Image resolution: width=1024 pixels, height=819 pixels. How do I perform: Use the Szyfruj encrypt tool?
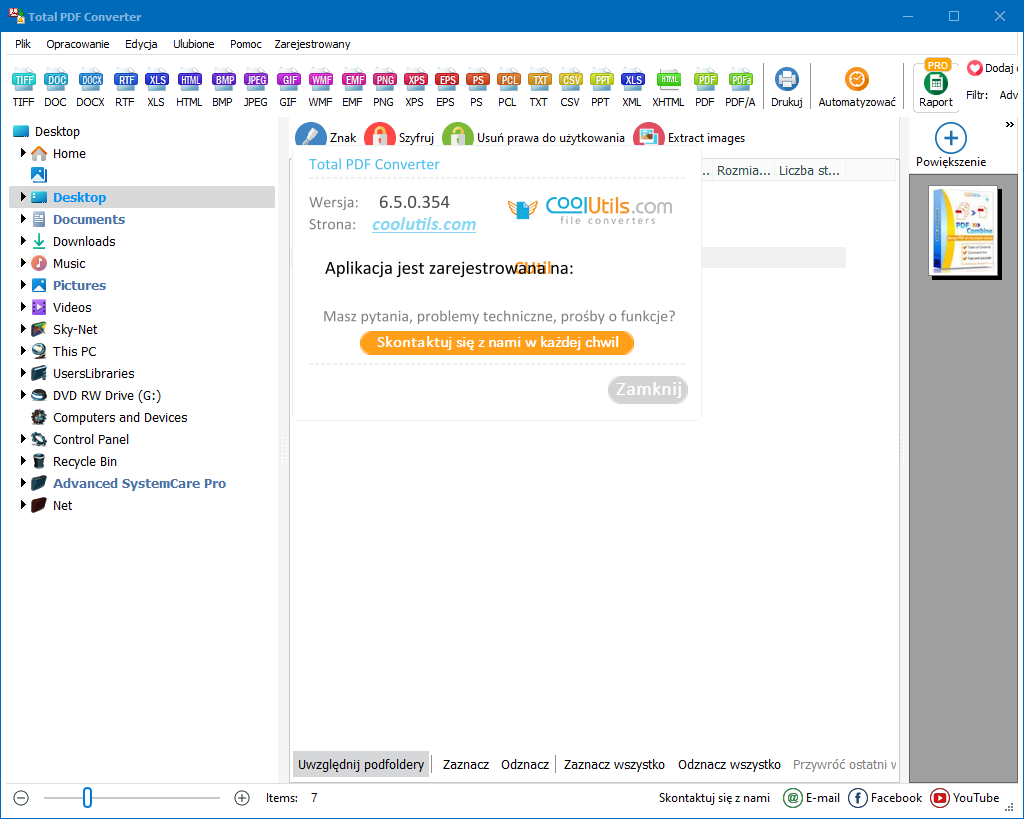[399, 137]
